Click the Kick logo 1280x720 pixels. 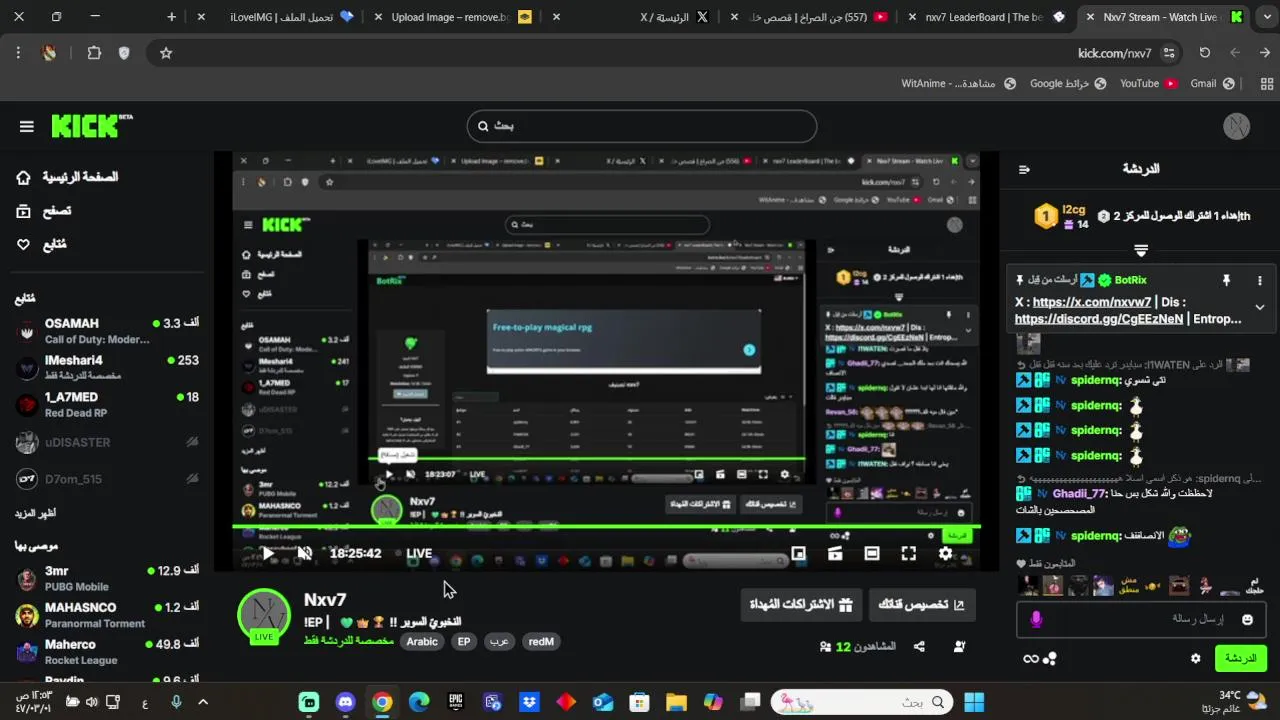[x=92, y=126]
